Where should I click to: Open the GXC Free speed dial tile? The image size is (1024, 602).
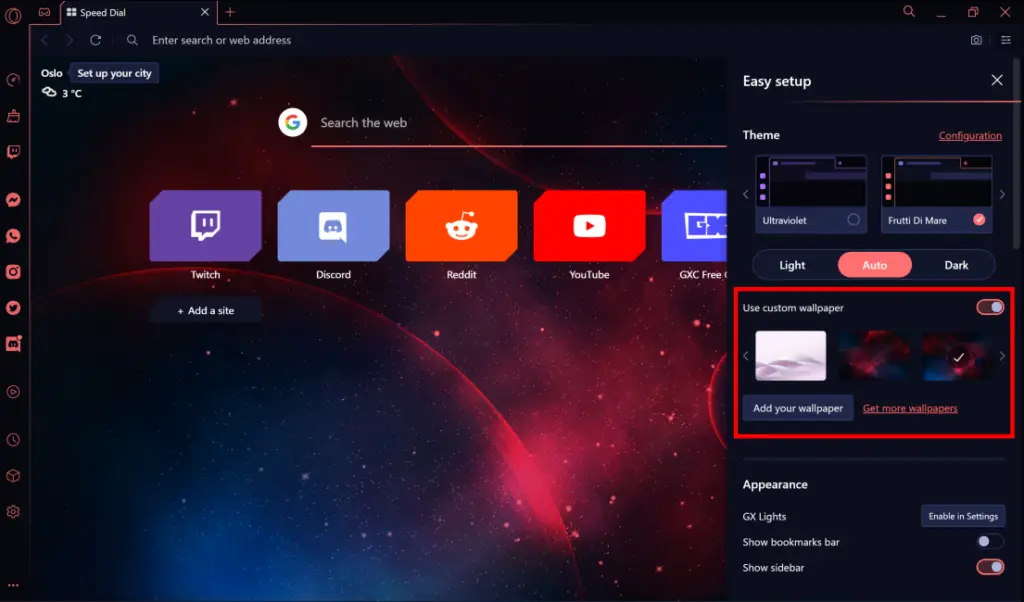click(x=694, y=226)
